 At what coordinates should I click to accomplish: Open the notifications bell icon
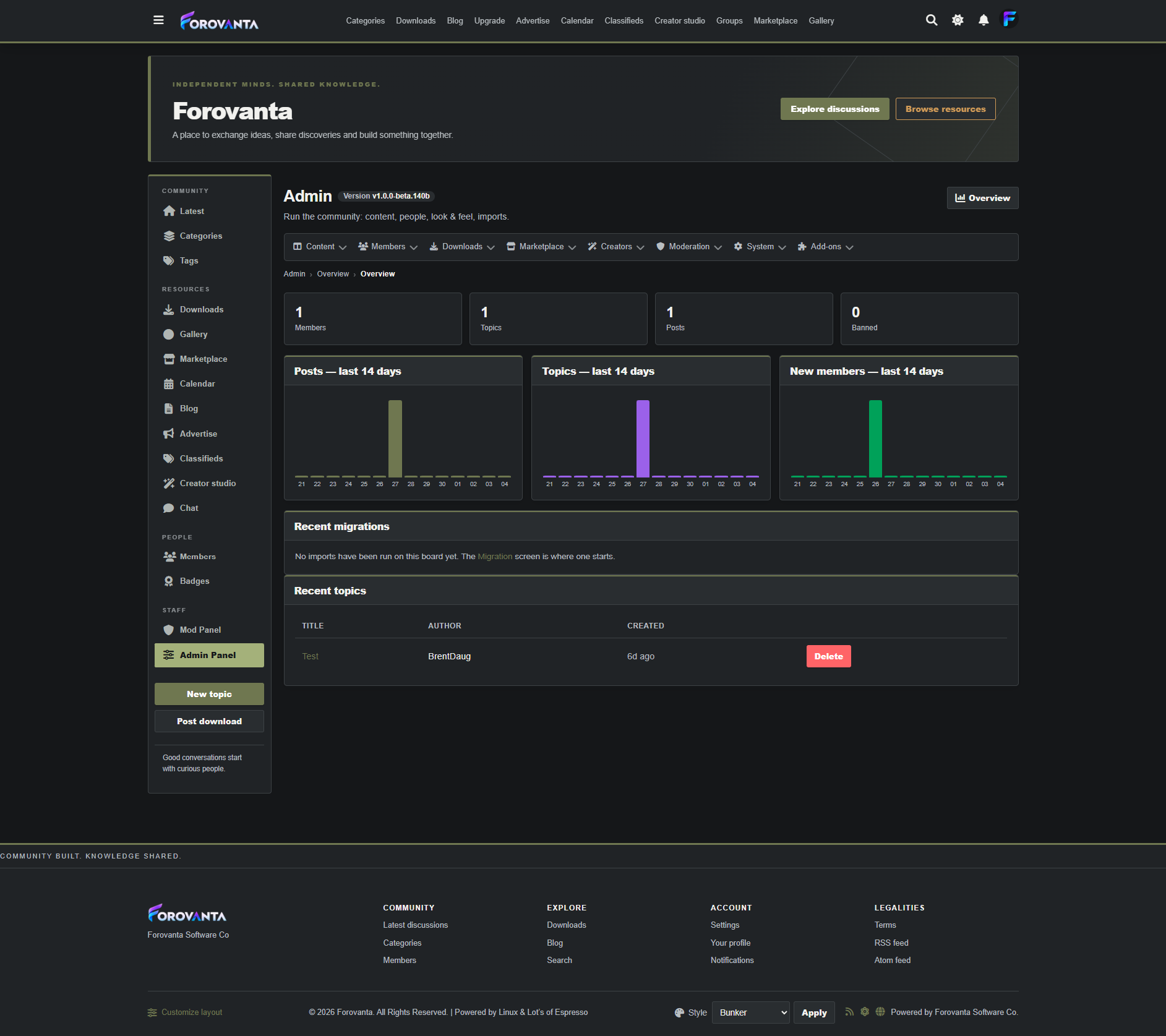tap(984, 20)
